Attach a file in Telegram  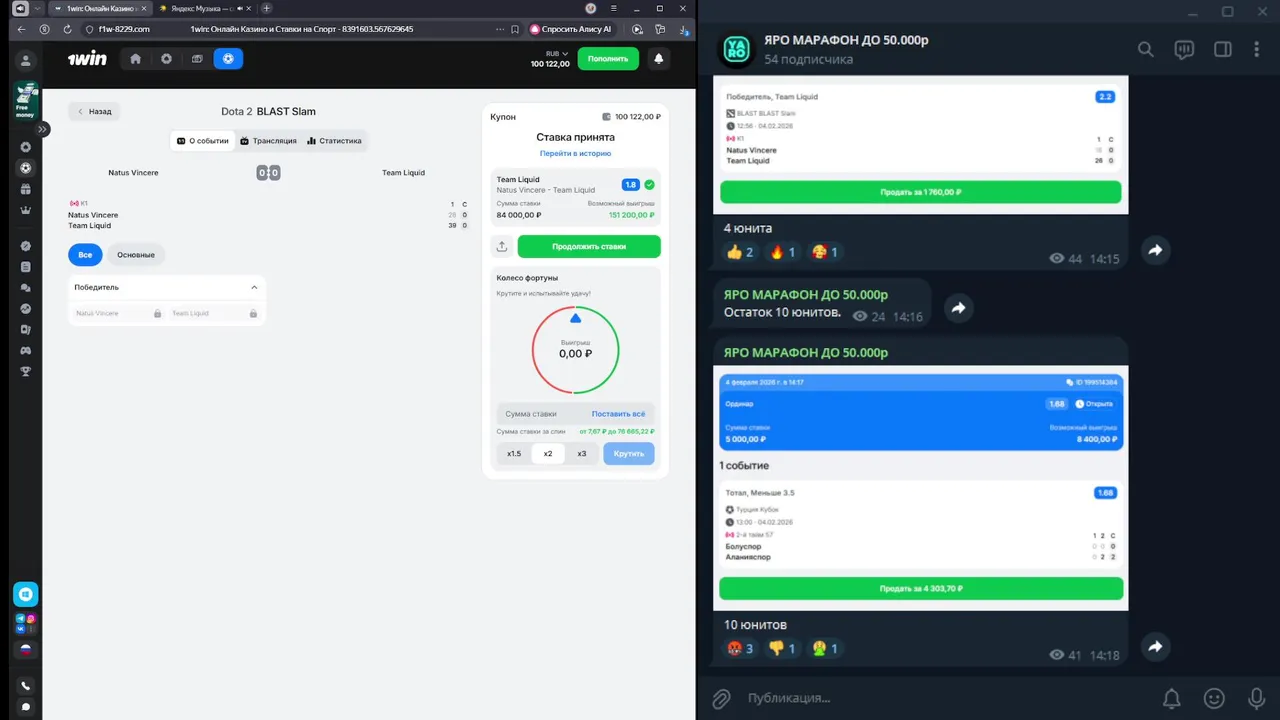point(720,698)
